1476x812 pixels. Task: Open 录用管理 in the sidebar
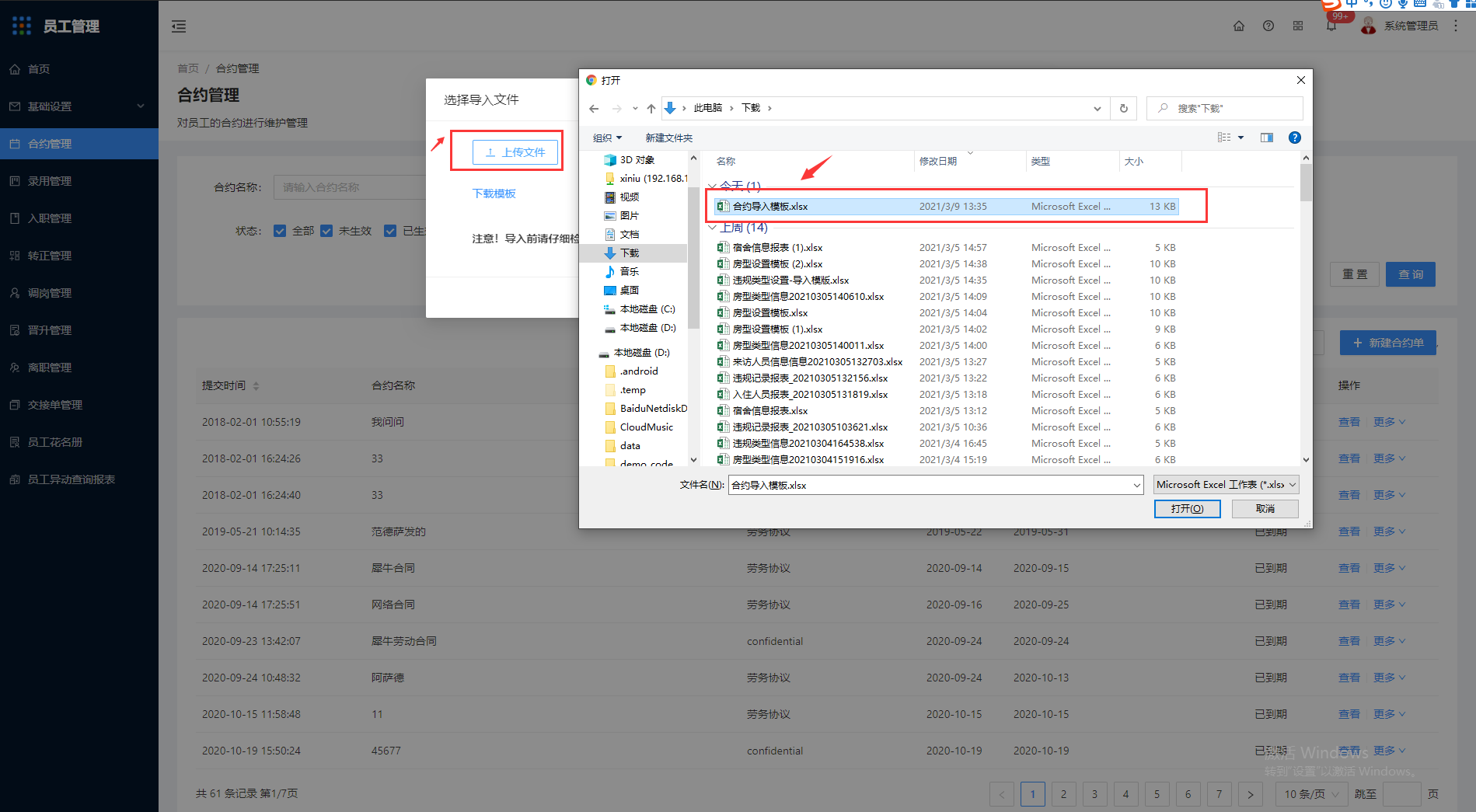coord(79,181)
